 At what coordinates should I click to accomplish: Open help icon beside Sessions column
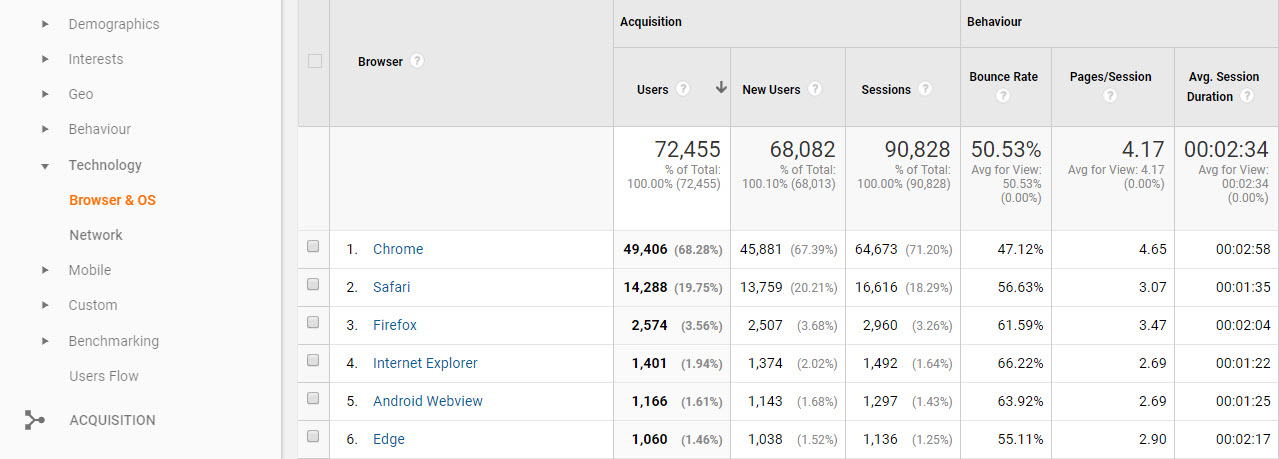925,89
